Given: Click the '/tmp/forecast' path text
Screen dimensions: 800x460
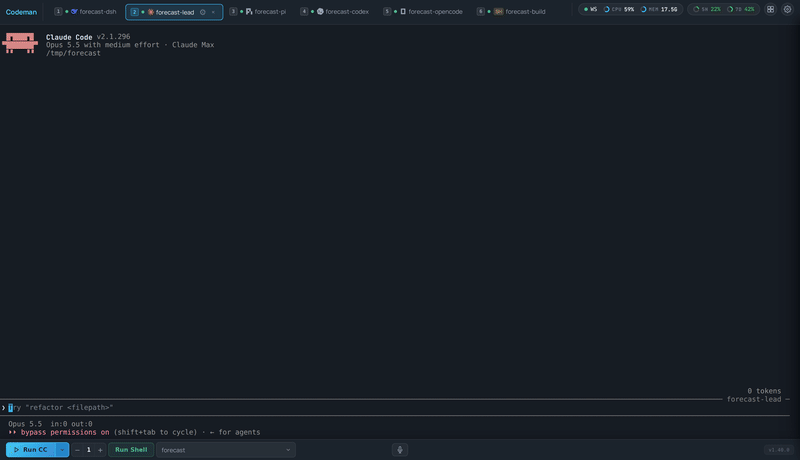Looking at the screenshot, I should (73, 53).
